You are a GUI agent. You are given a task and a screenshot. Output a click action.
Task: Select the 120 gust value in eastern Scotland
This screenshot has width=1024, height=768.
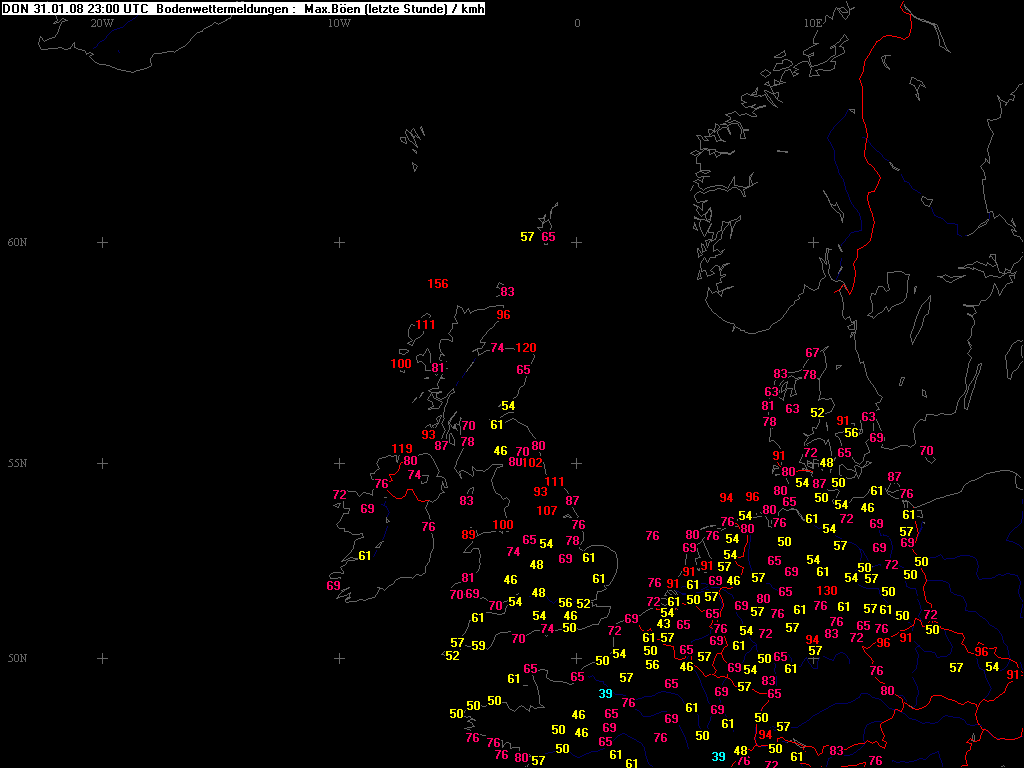coord(526,348)
